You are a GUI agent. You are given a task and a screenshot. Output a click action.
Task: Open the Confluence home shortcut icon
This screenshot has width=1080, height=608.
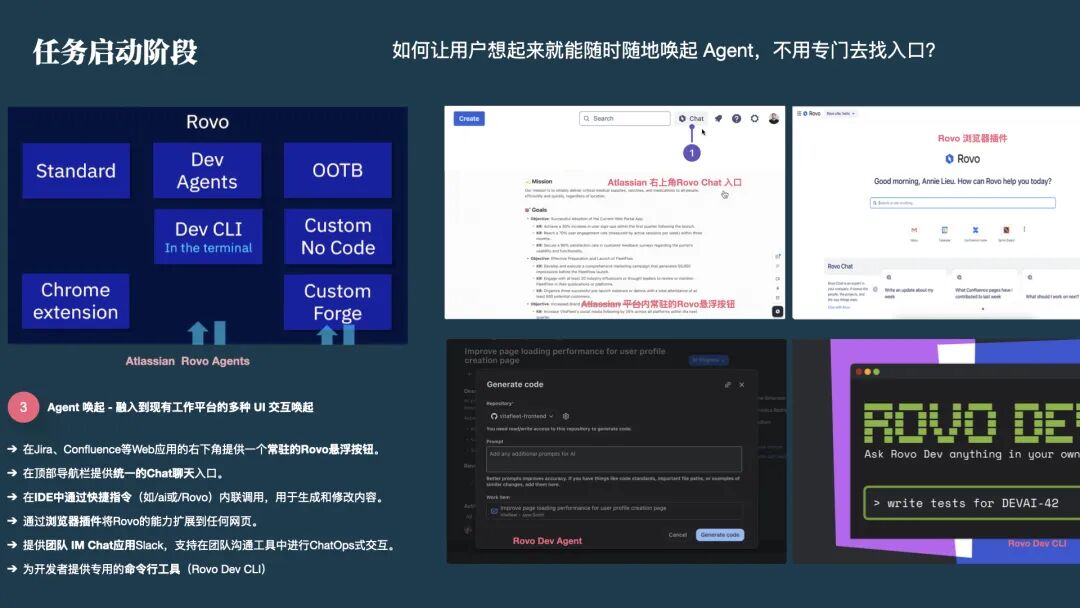975,228
